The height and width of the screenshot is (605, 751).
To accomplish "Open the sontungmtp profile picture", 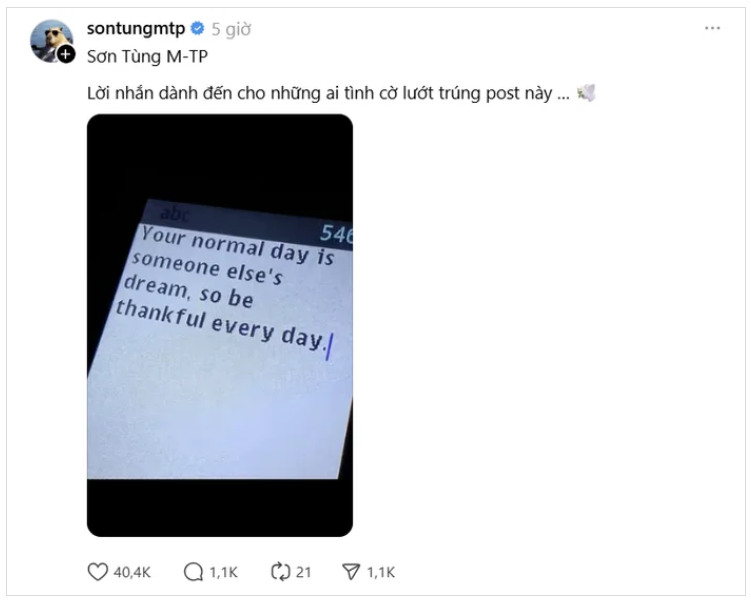I will click(52, 41).
